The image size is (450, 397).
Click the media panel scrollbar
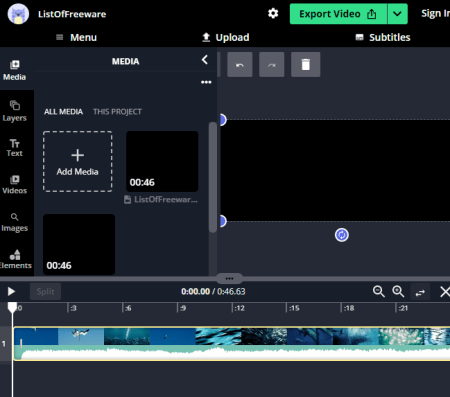click(x=213, y=177)
